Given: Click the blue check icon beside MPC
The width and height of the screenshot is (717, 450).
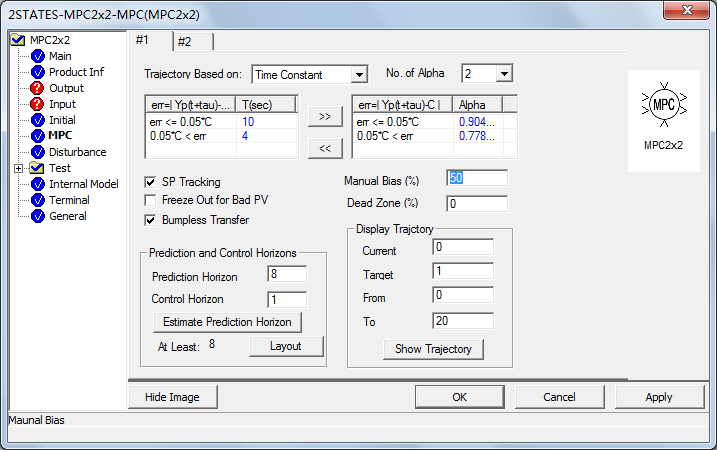Looking at the screenshot, I should [x=37, y=136].
